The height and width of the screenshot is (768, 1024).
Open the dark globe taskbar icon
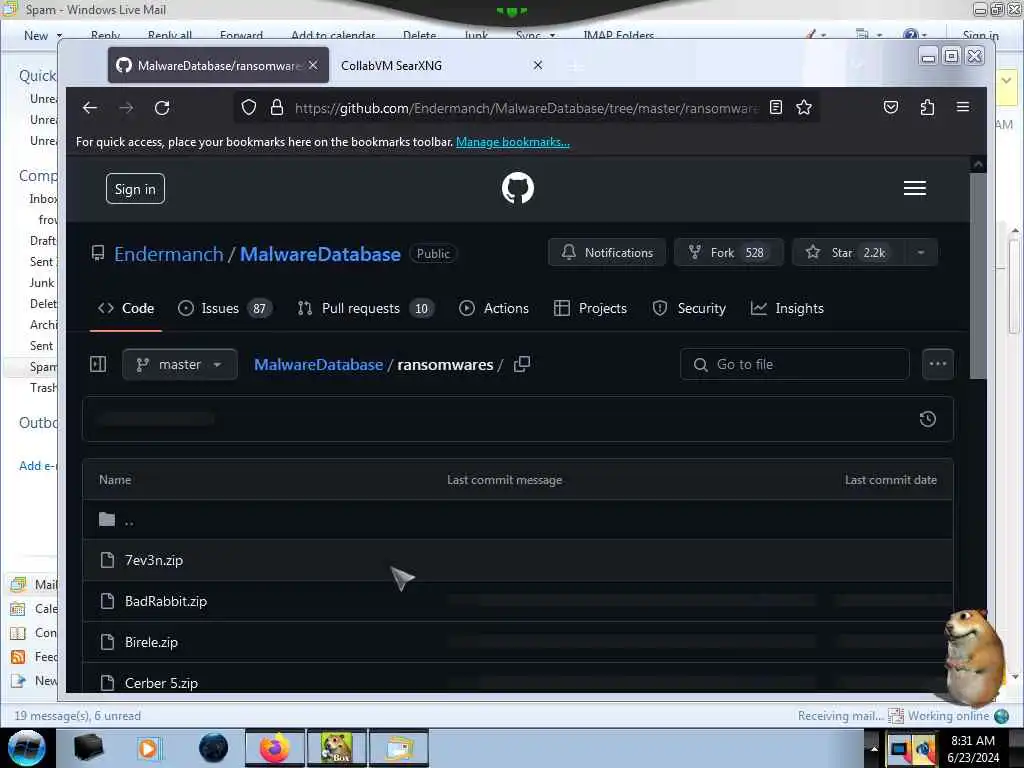pos(214,748)
